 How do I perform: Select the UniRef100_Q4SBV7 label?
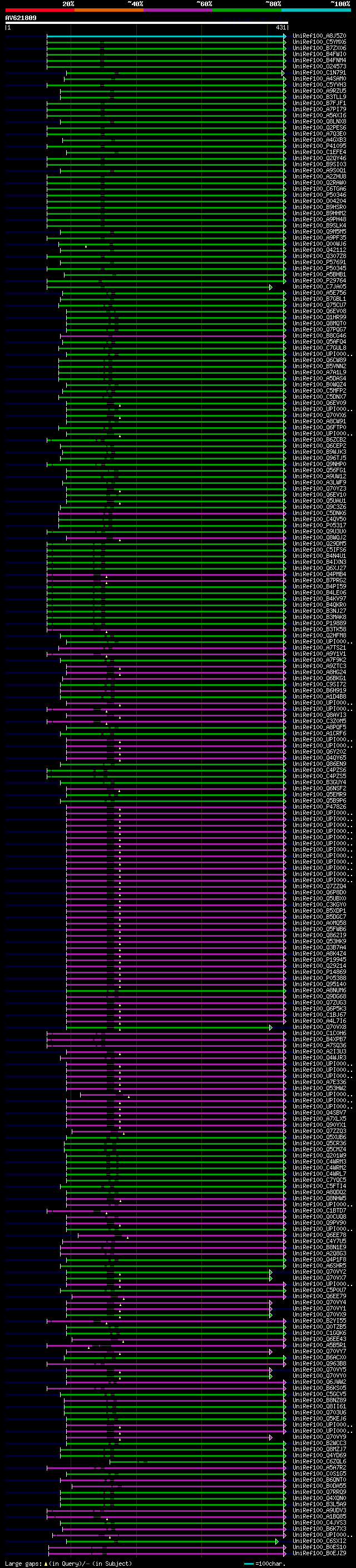pos(319,1112)
